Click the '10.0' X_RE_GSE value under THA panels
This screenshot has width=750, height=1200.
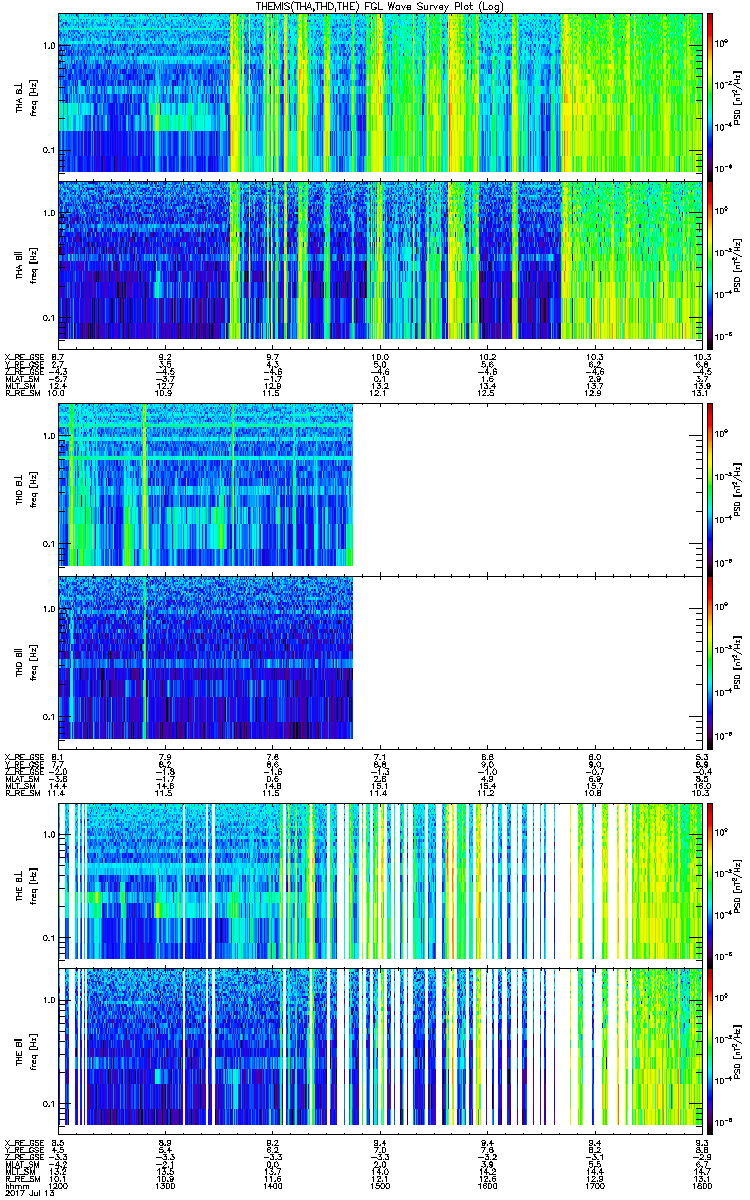coord(380,357)
